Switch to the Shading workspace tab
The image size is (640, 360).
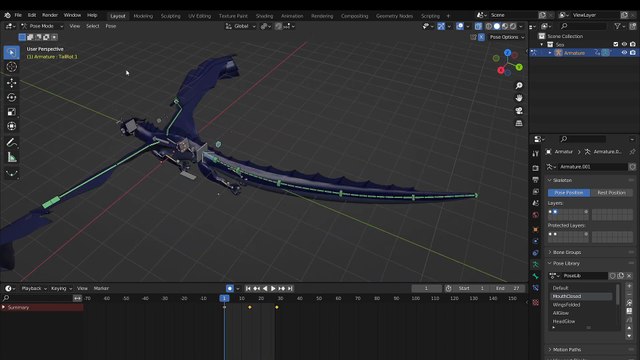pyautogui.click(x=264, y=16)
